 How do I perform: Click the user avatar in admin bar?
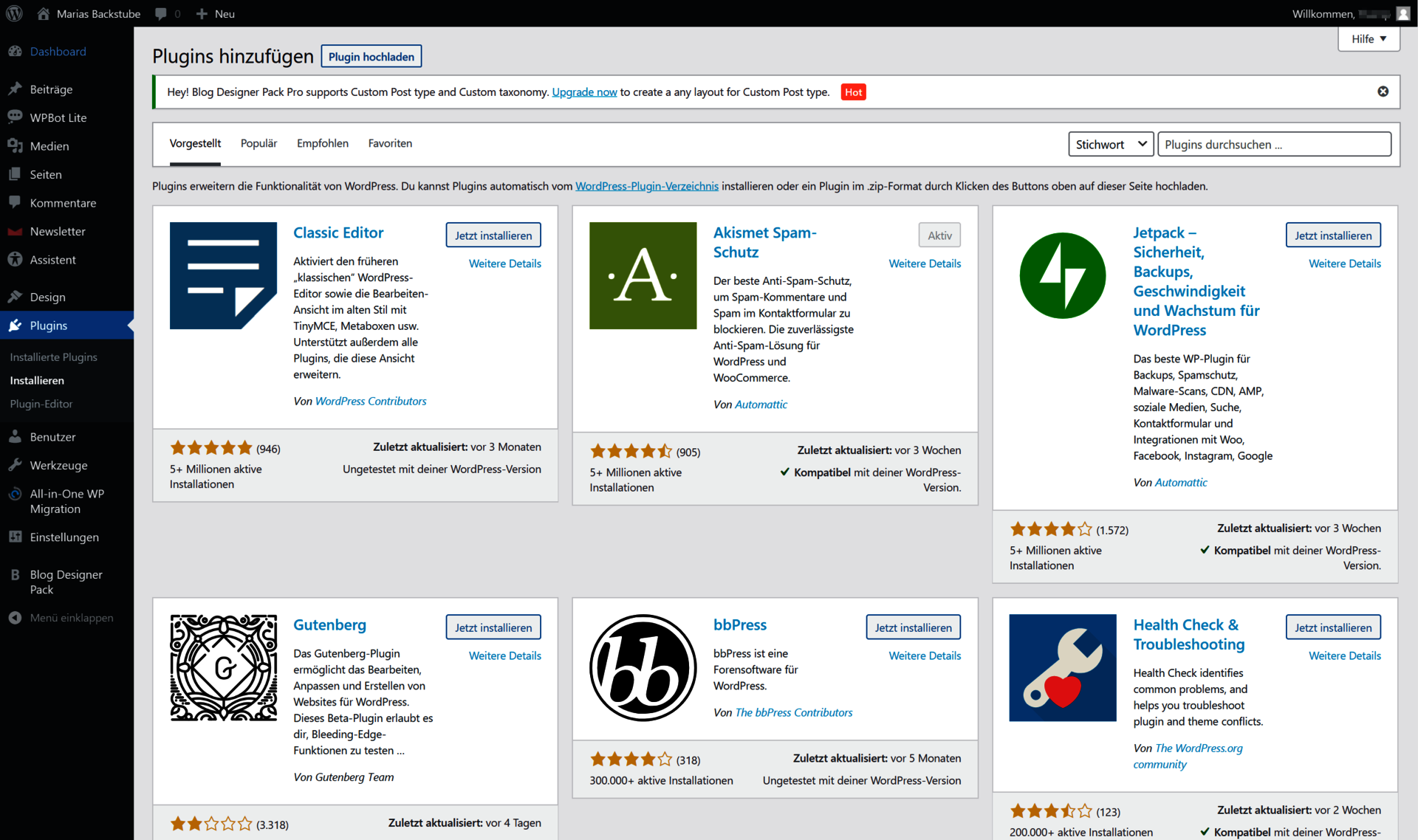1402,13
